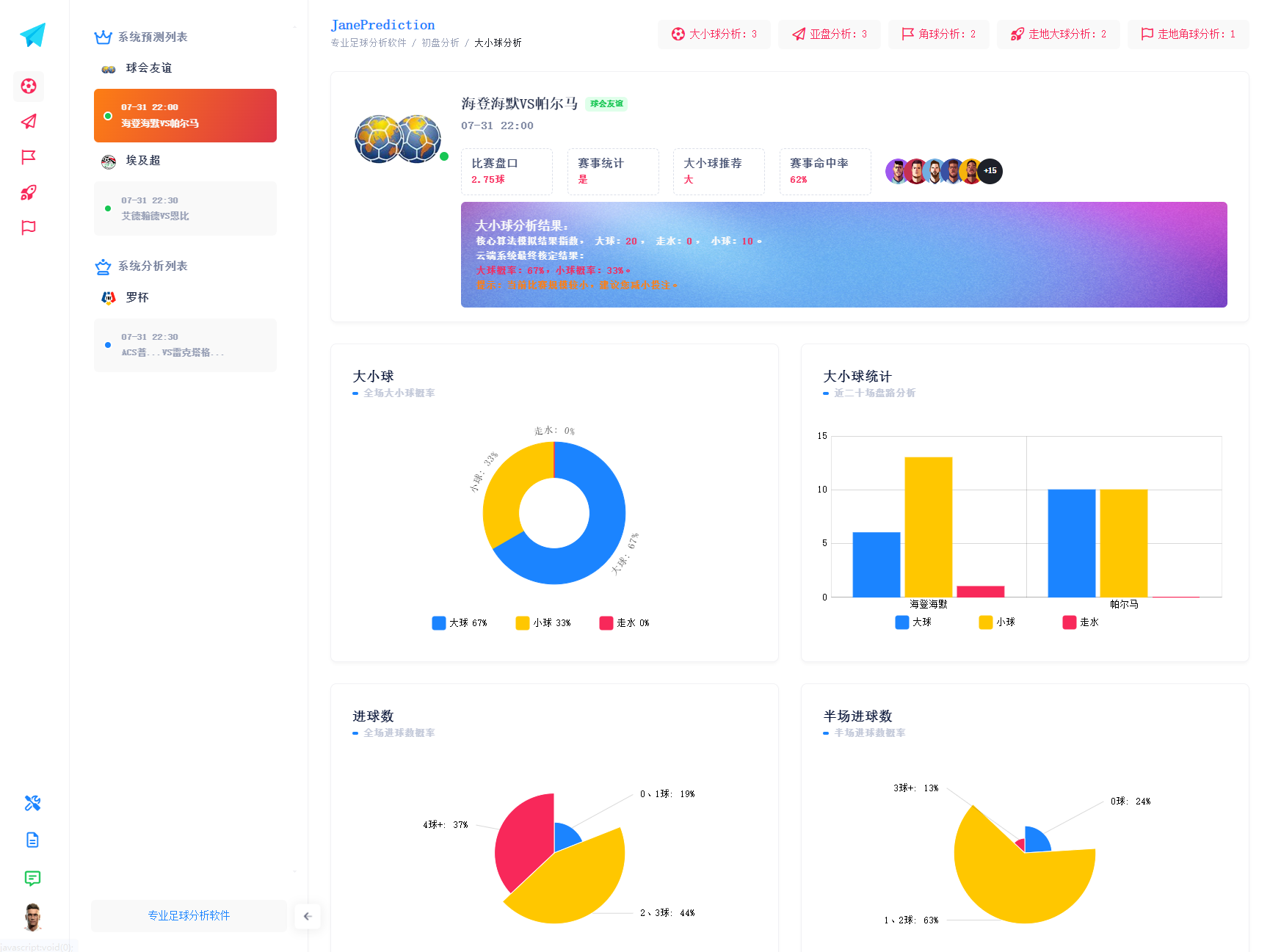Open the lower red flag sidebar icon
This screenshot has height=952, width=1270.
click(x=29, y=228)
